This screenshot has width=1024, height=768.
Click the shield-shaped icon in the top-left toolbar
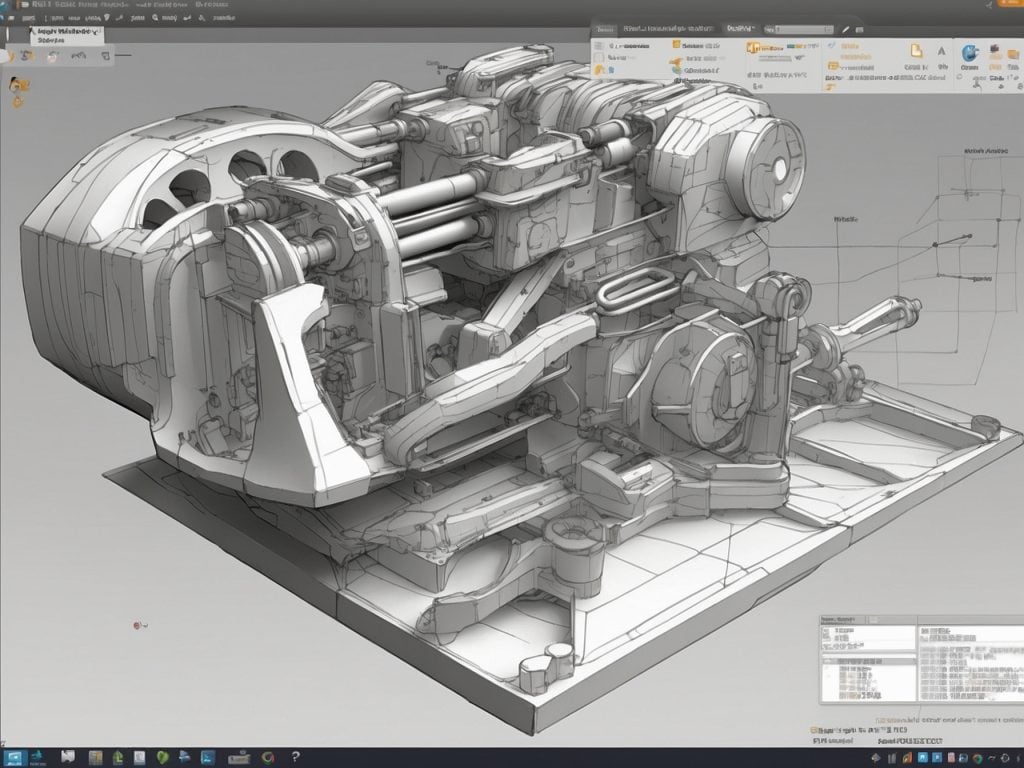[x=107, y=18]
